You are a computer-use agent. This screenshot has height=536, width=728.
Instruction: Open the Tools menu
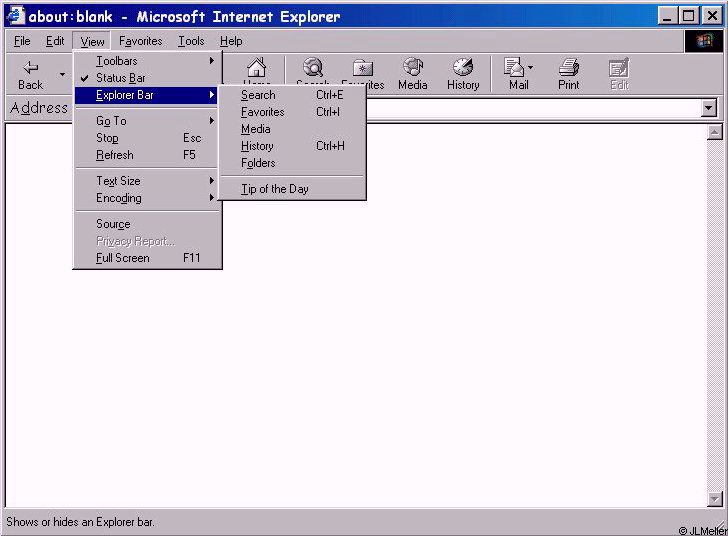click(191, 41)
